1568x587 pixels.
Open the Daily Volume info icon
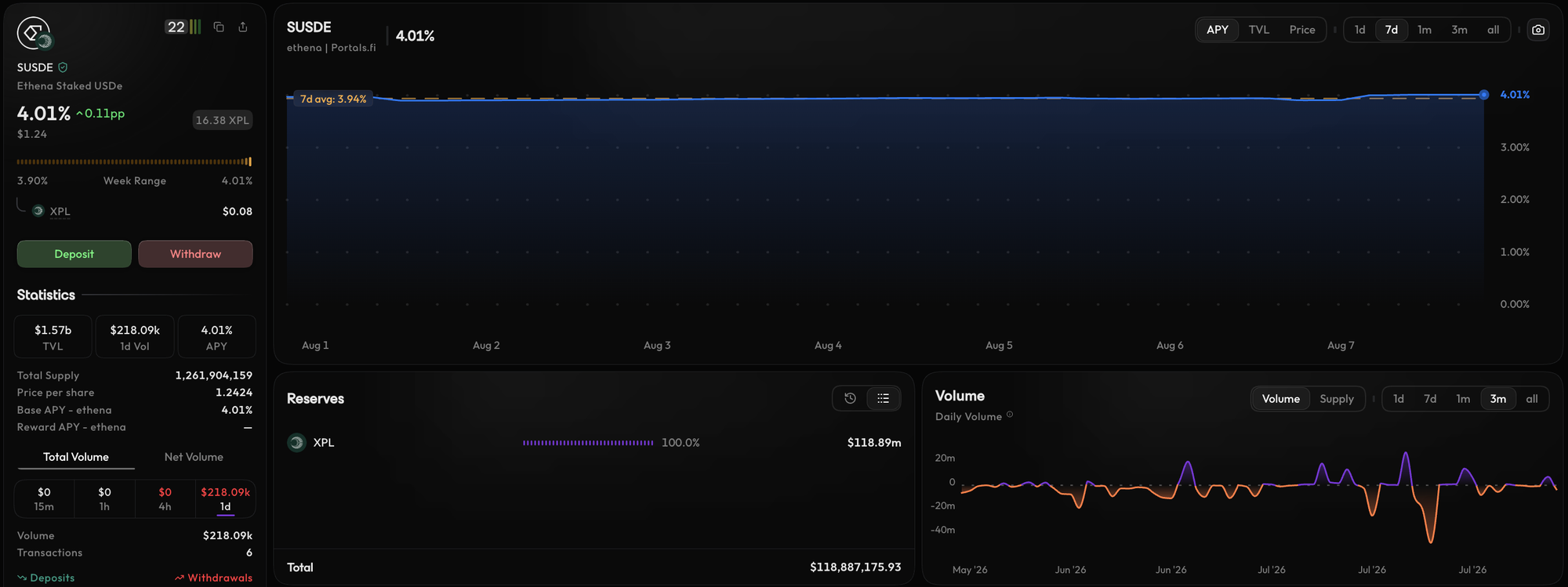tap(1010, 415)
